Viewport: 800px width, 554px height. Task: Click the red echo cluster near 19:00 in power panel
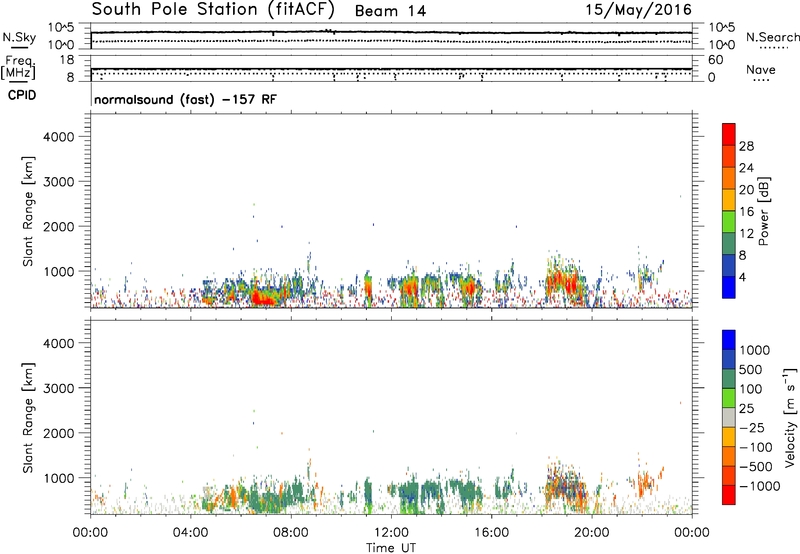pyautogui.click(x=561, y=283)
